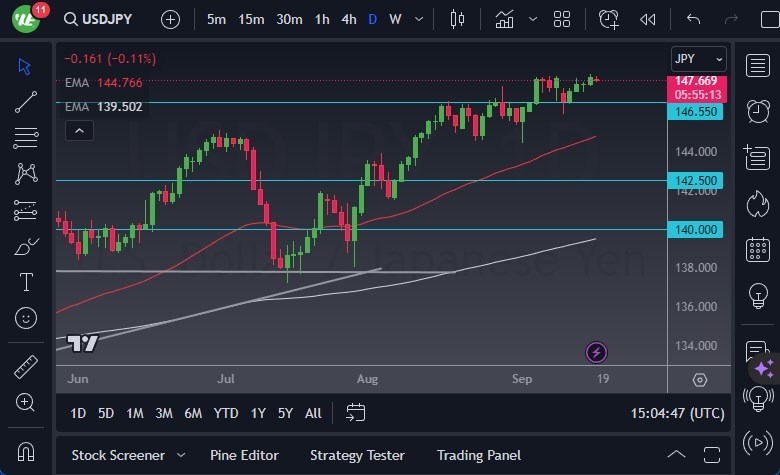This screenshot has height=475, width=780.
Task: Open the JPY currency dropdown
Action: tap(698, 59)
